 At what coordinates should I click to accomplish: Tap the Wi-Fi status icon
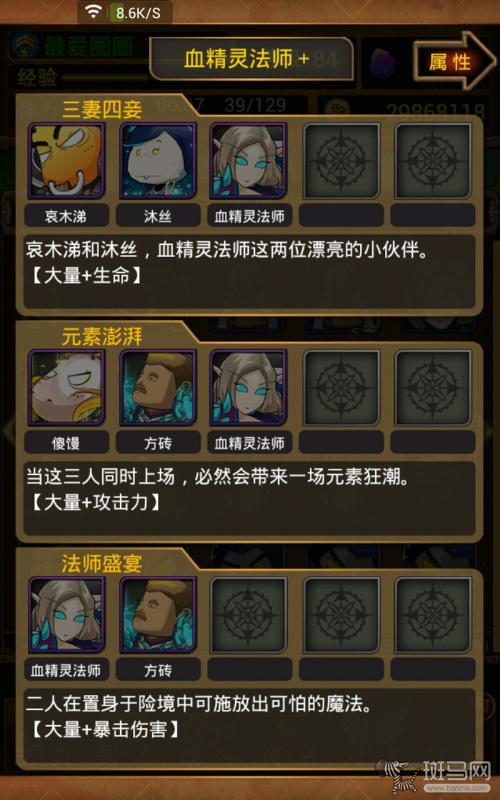click(93, 12)
